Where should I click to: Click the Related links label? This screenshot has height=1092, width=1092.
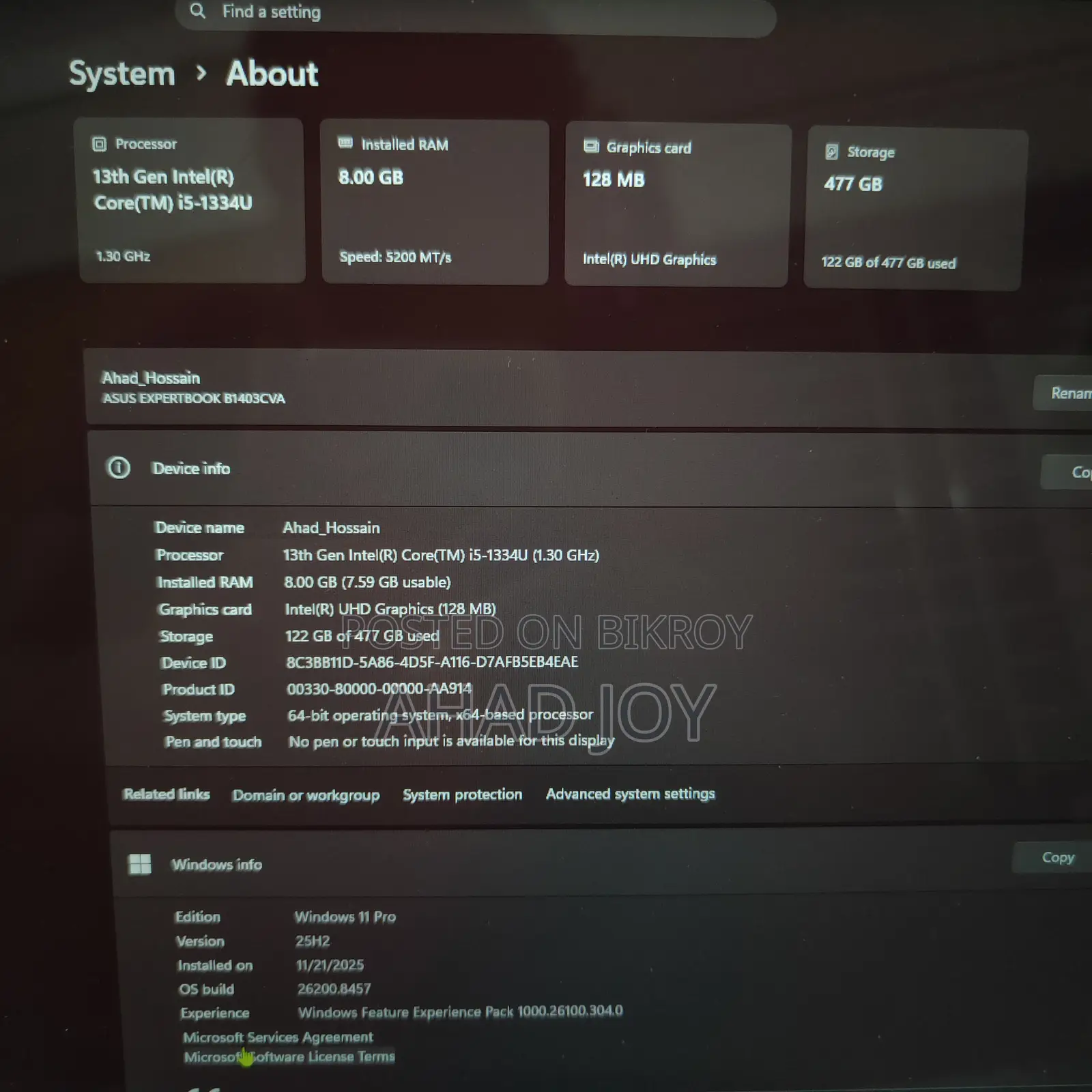[167, 794]
